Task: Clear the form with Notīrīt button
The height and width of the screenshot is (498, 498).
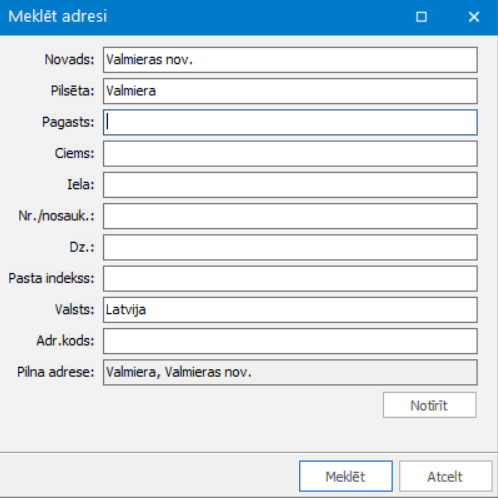Action: pos(430,405)
